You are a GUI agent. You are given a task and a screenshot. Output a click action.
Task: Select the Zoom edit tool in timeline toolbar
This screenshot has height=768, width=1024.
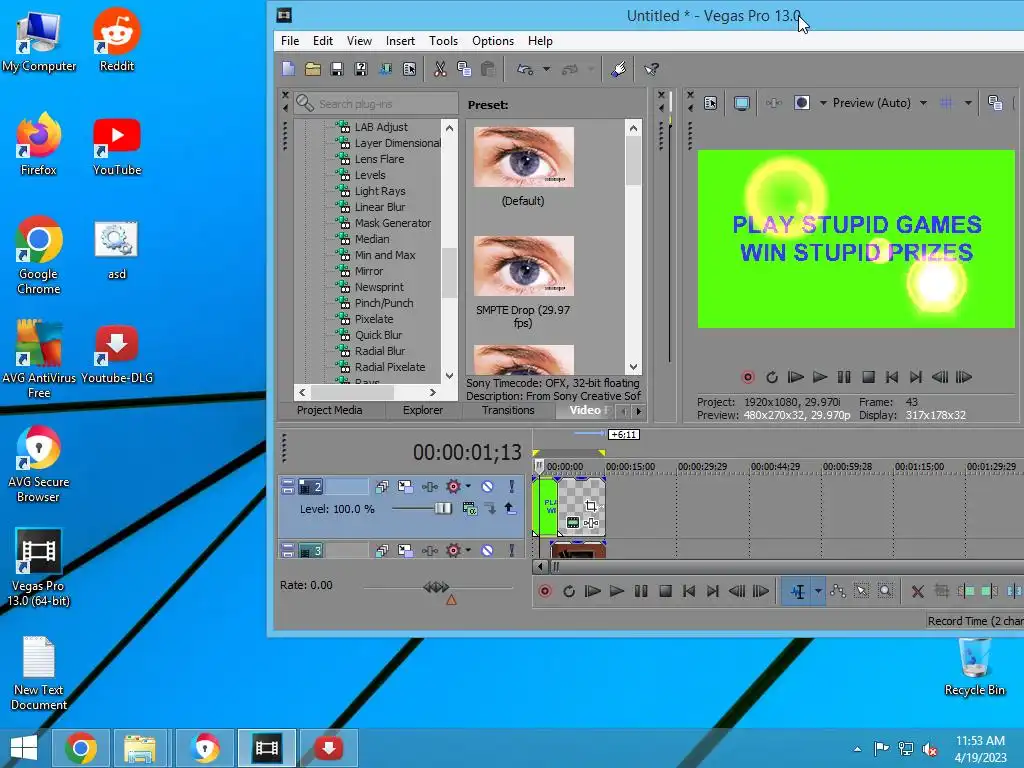click(886, 591)
